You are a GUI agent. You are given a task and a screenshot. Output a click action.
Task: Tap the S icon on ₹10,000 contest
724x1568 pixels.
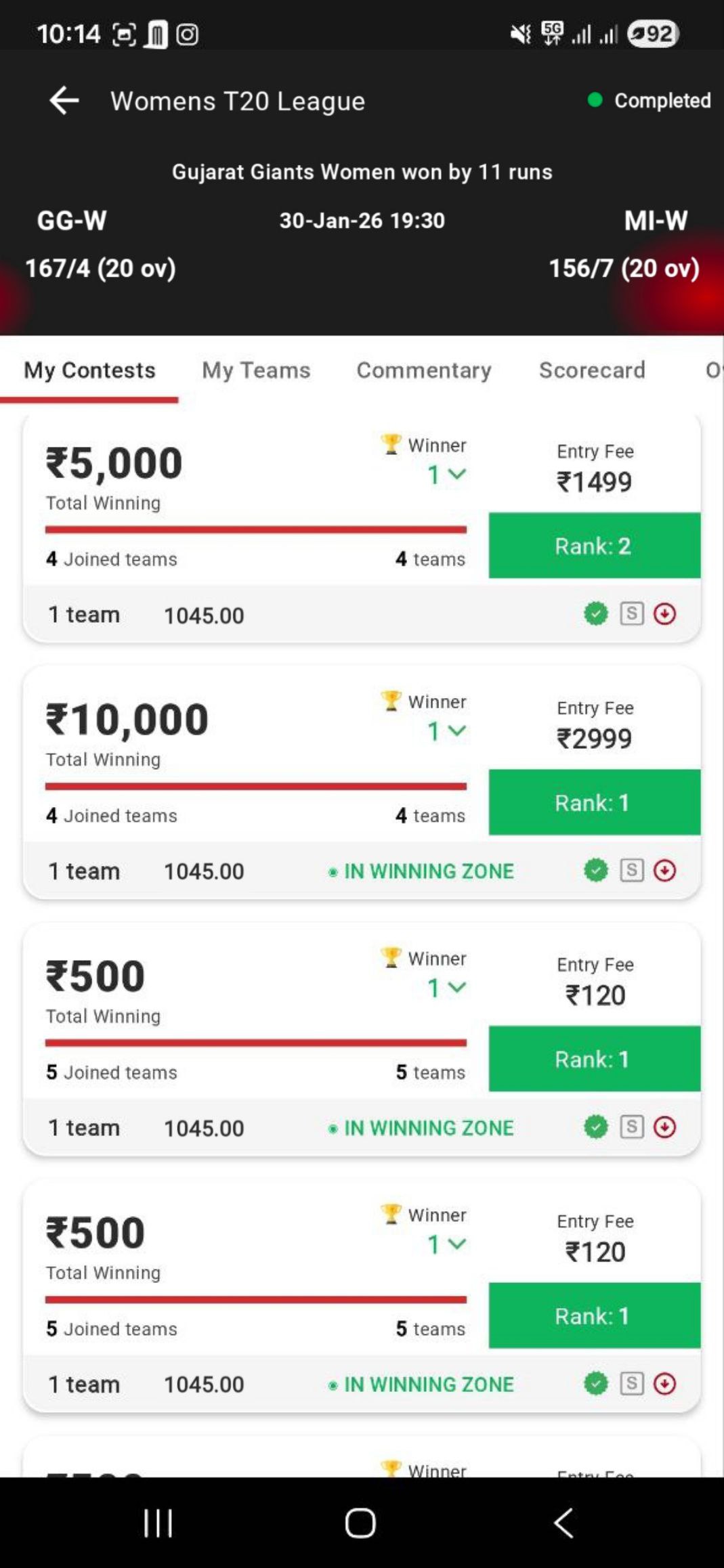coord(631,871)
